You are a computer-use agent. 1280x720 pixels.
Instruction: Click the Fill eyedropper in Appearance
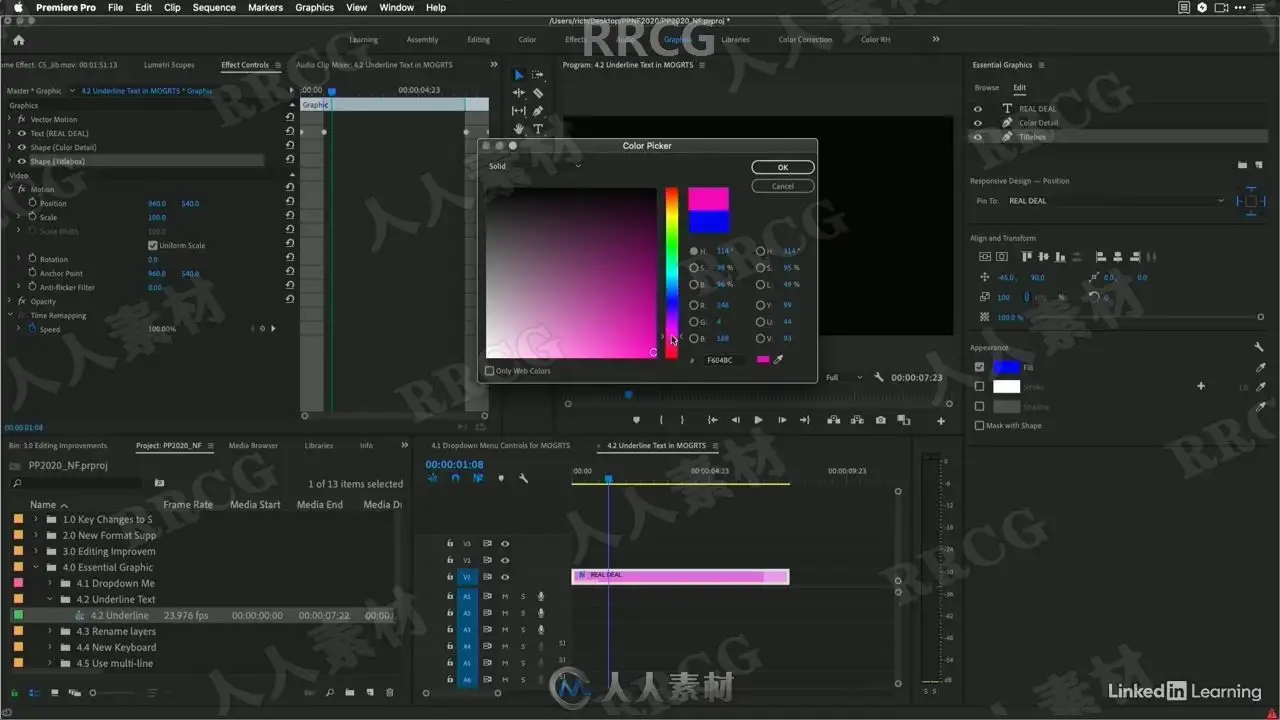tap(1260, 368)
